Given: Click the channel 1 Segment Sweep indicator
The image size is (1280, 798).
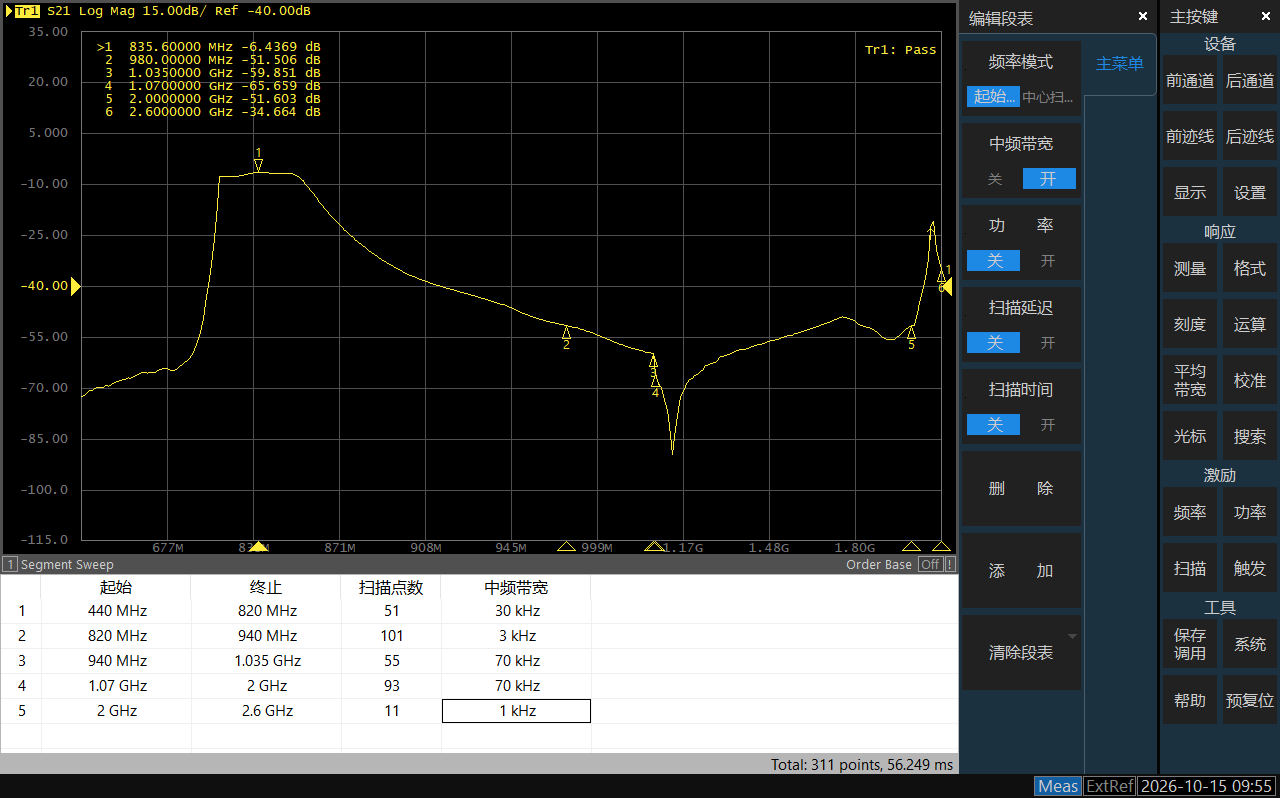Looking at the screenshot, I should 60,565.
